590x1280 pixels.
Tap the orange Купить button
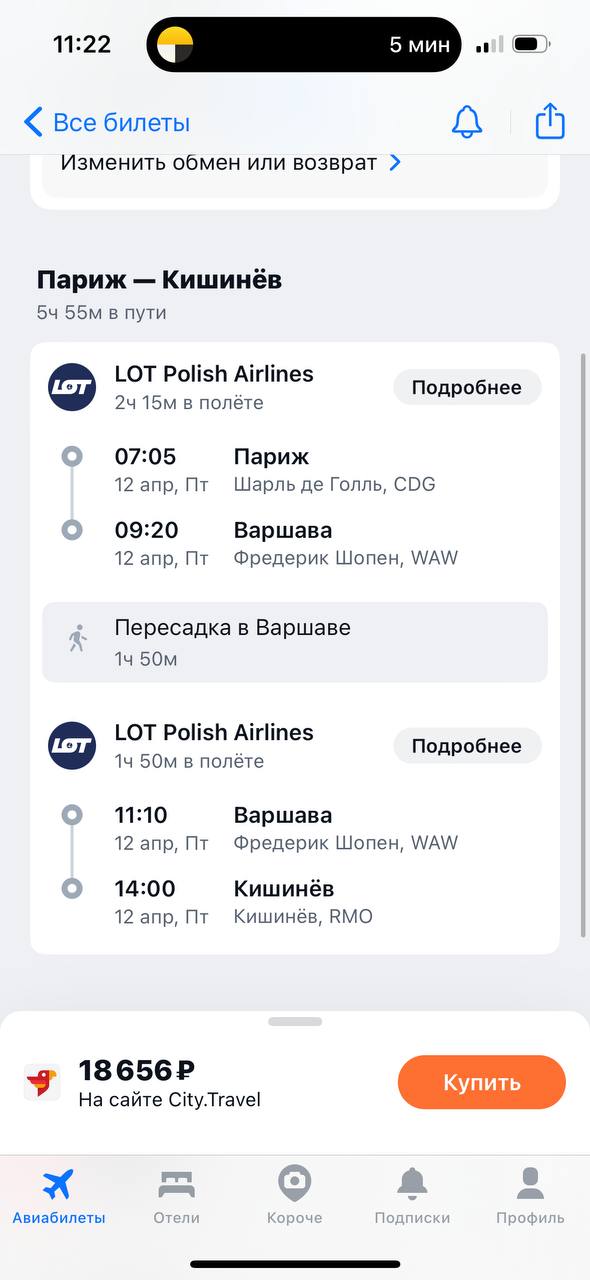point(482,1082)
